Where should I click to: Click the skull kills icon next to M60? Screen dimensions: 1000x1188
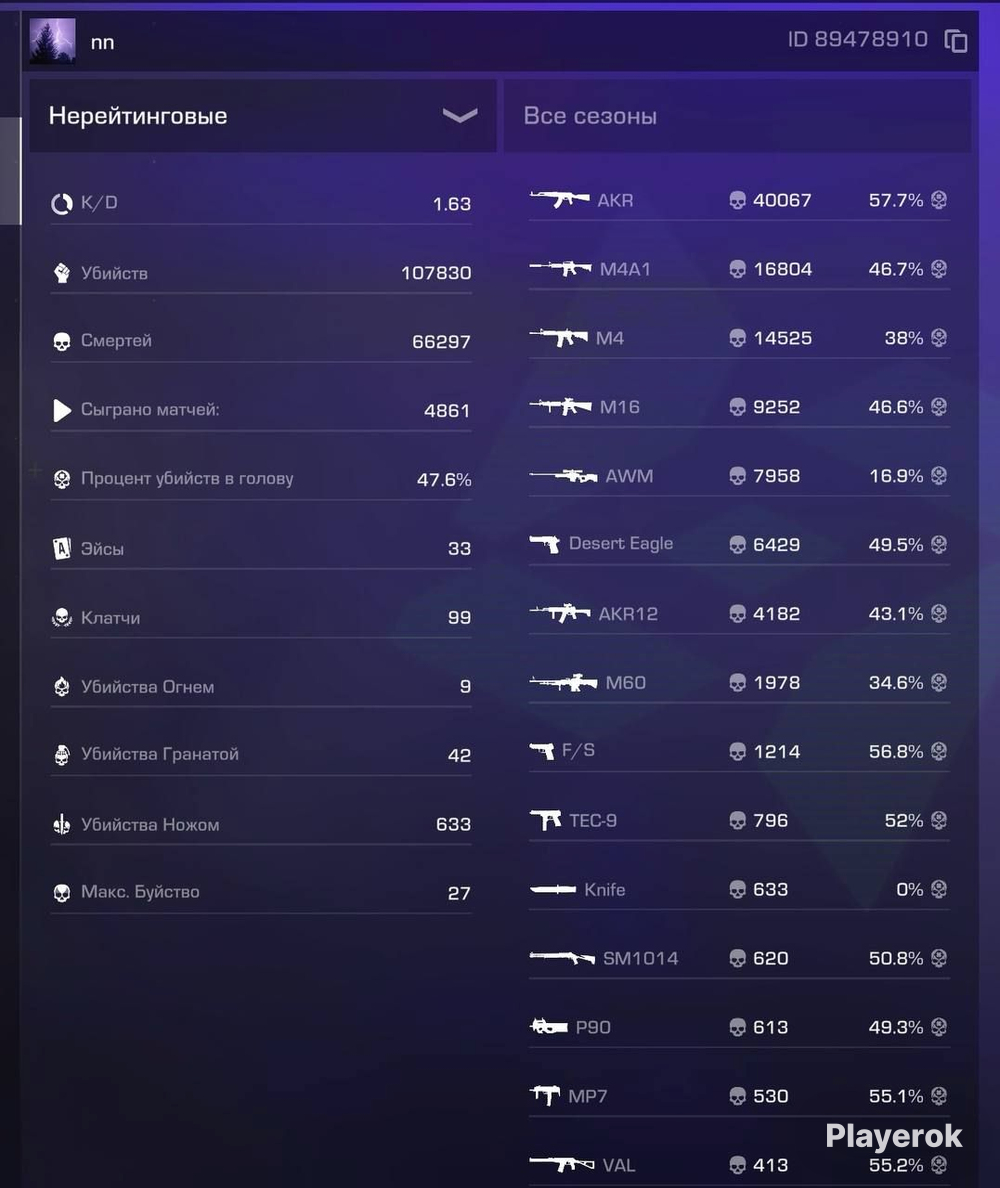coord(737,683)
